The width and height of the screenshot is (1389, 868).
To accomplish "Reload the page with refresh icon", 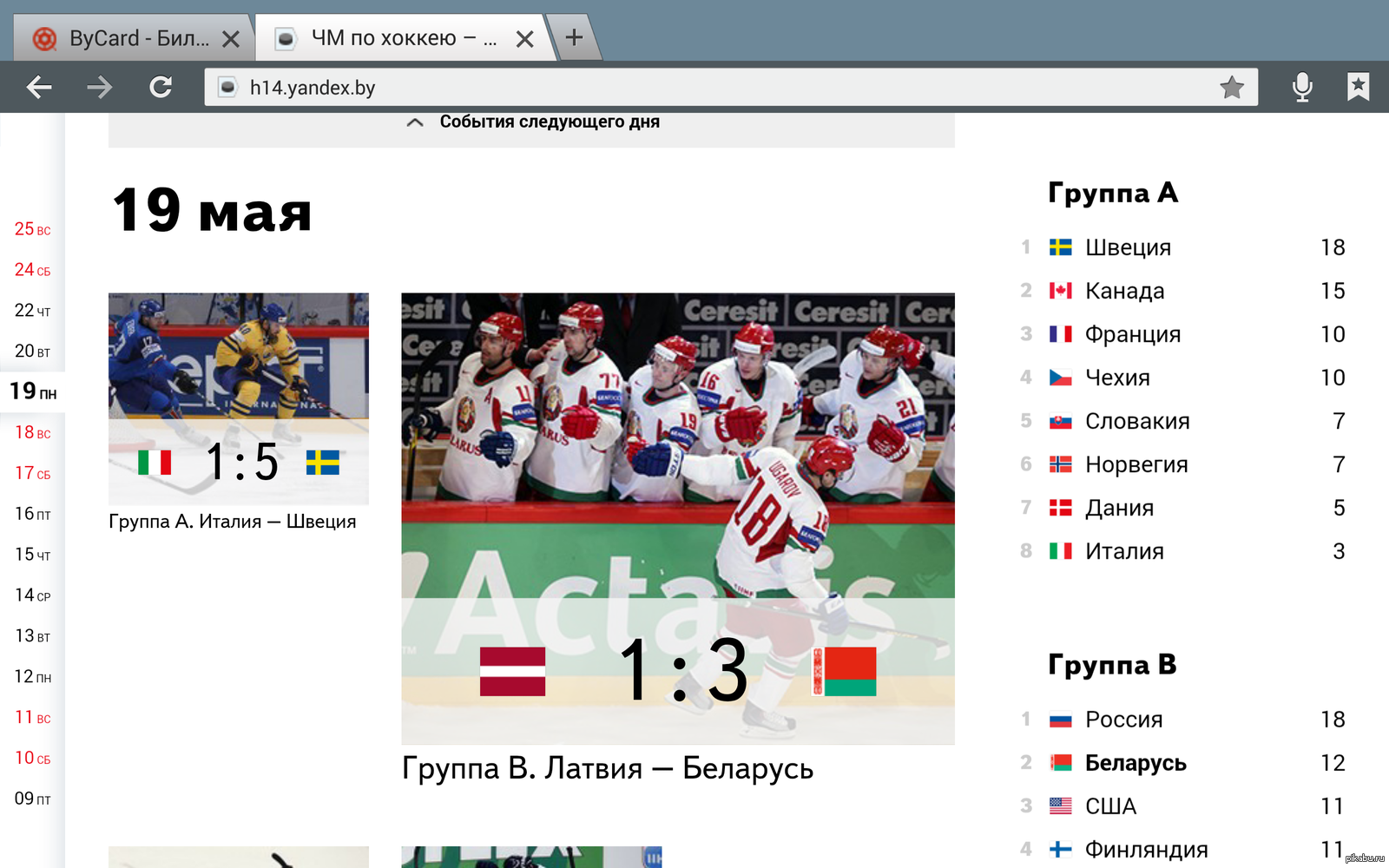I will [161, 87].
